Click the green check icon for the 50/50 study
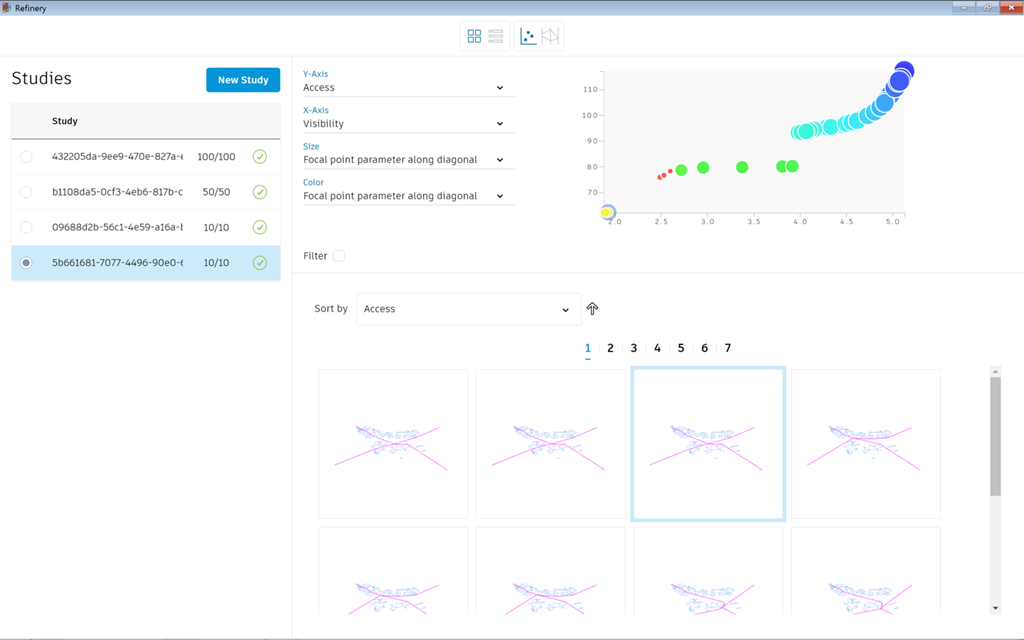 click(260, 192)
